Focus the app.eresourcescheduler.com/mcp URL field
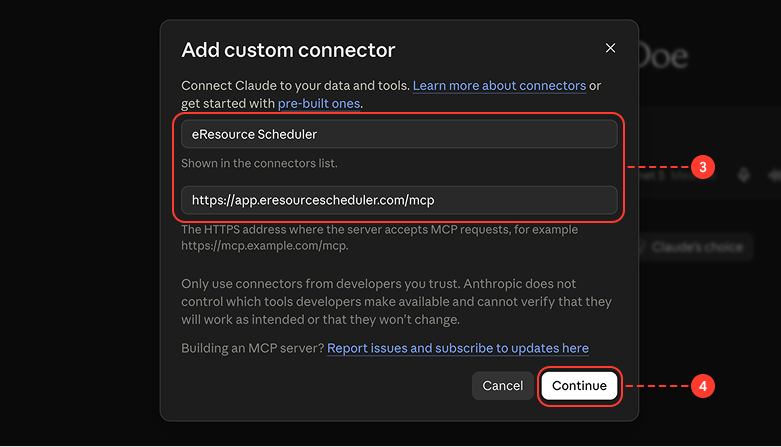This screenshot has height=447, width=781. (399, 200)
